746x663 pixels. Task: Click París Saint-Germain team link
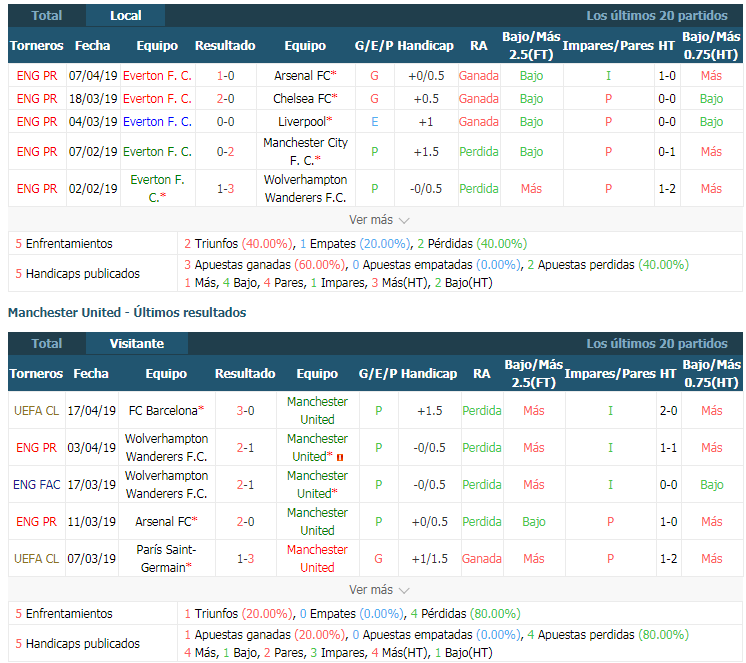tap(166, 558)
